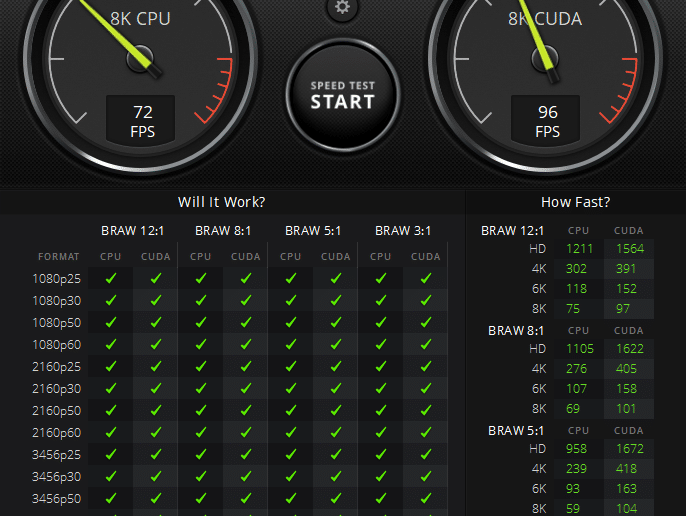Viewport: 686px width, 516px height.
Task: Click the How Fast? heading
Action: [x=575, y=202]
